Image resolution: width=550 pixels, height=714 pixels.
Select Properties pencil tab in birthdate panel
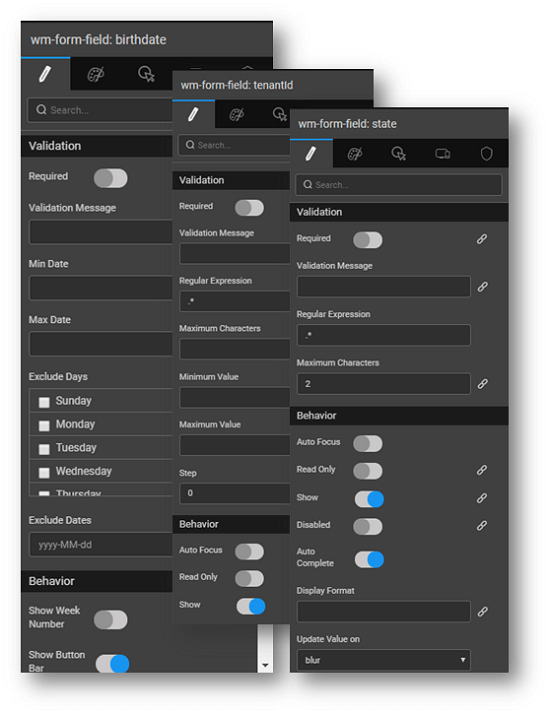(45, 74)
